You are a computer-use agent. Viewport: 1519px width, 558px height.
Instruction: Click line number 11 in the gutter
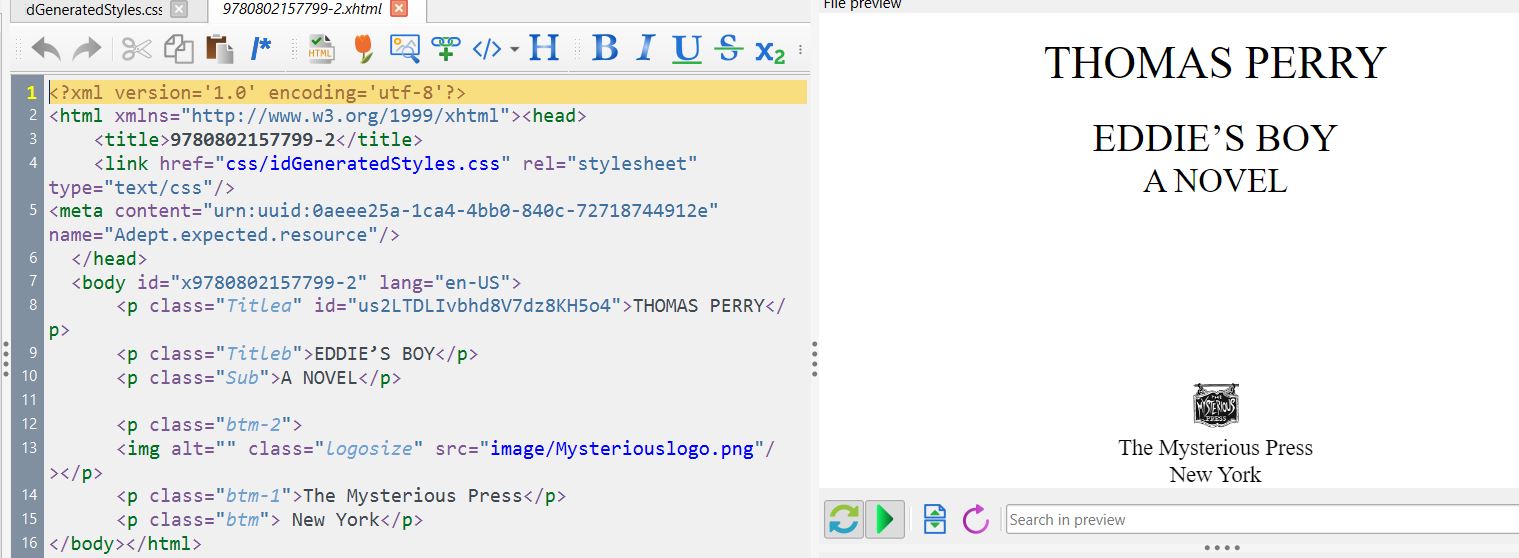31,401
